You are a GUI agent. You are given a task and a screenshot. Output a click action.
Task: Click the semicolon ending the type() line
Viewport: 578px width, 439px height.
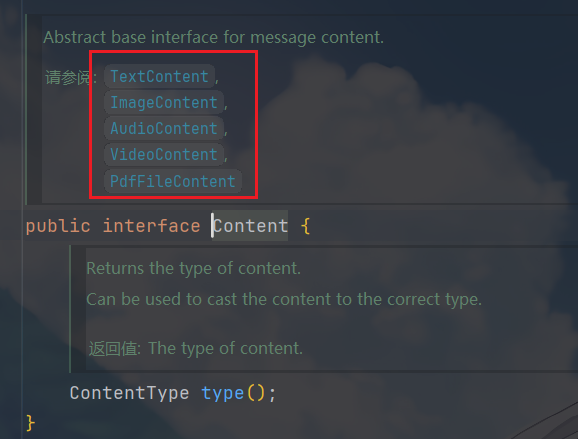click(272, 394)
